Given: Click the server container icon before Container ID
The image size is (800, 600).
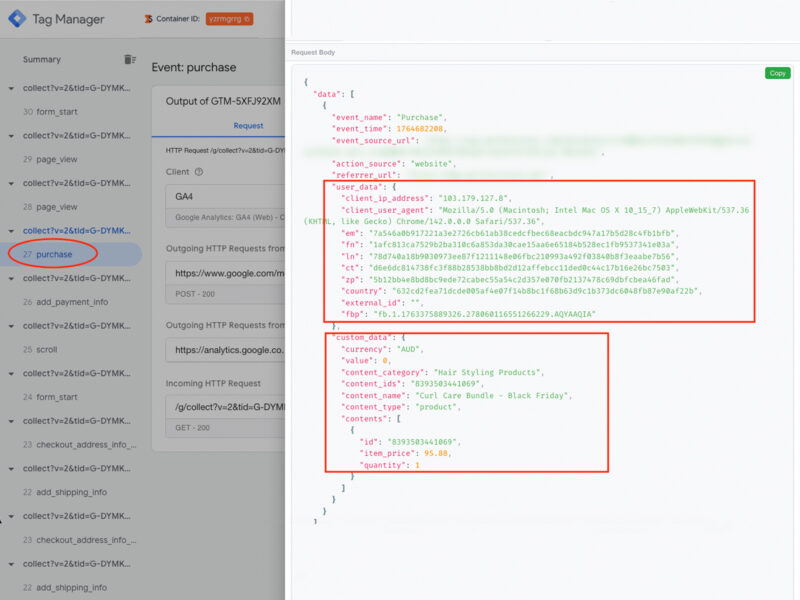Looking at the screenshot, I should pos(149,18).
